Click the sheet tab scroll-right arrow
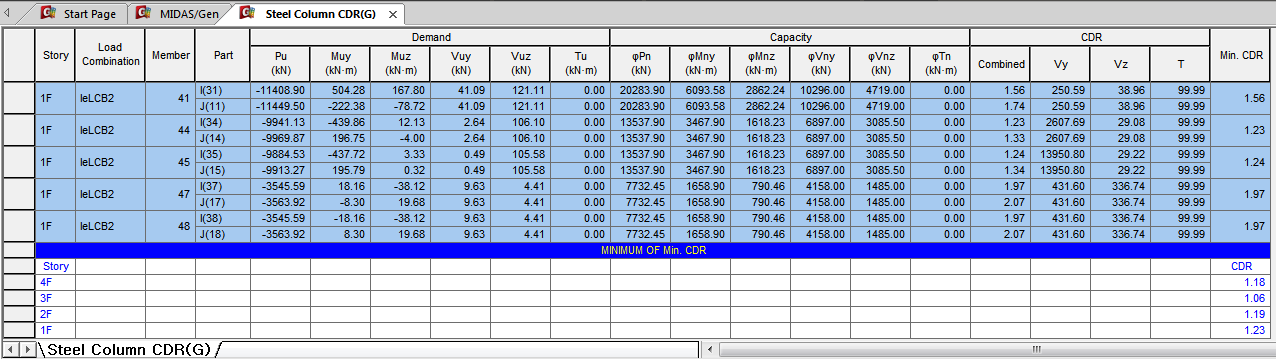1276x362 pixels. pyautogui.click(x=27, y=350)
